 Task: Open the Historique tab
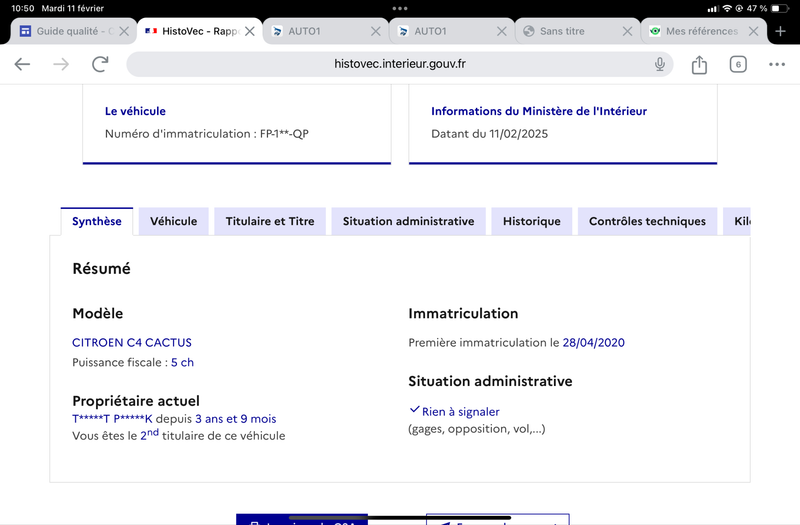(x=532, y=221)
